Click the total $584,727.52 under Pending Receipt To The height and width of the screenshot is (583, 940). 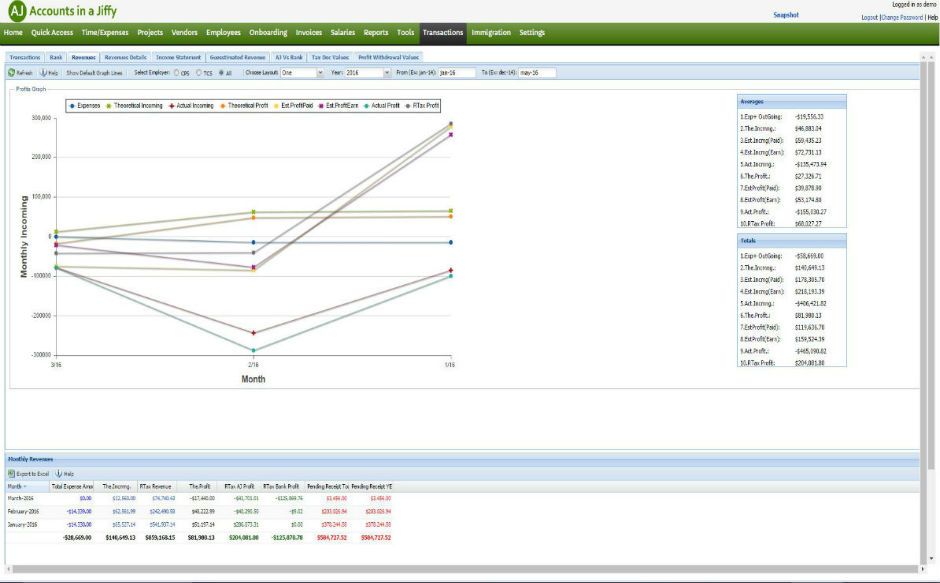pyautogui.click(x=331, y=537)
